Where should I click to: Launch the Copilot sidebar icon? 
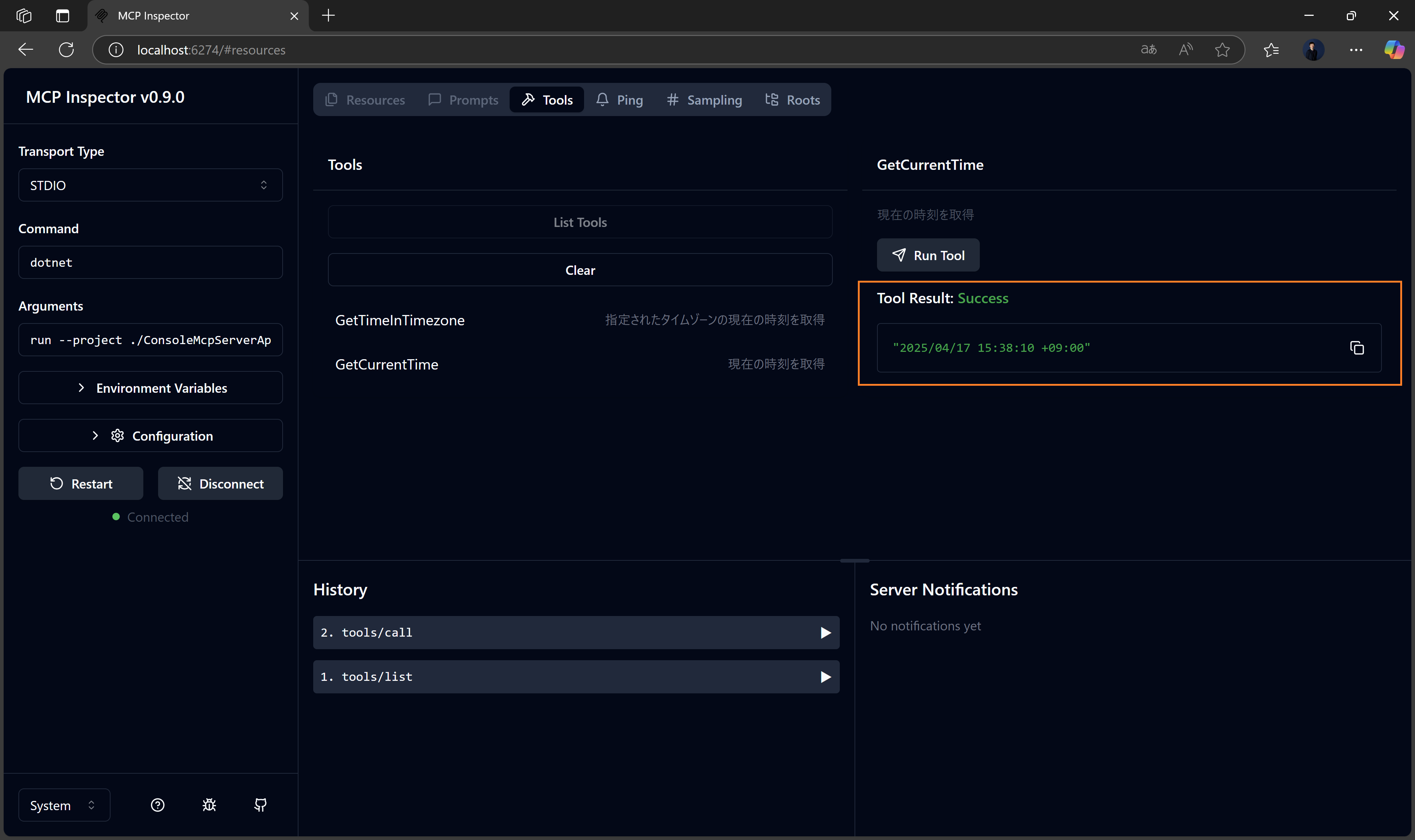(x=1394, y=50)
